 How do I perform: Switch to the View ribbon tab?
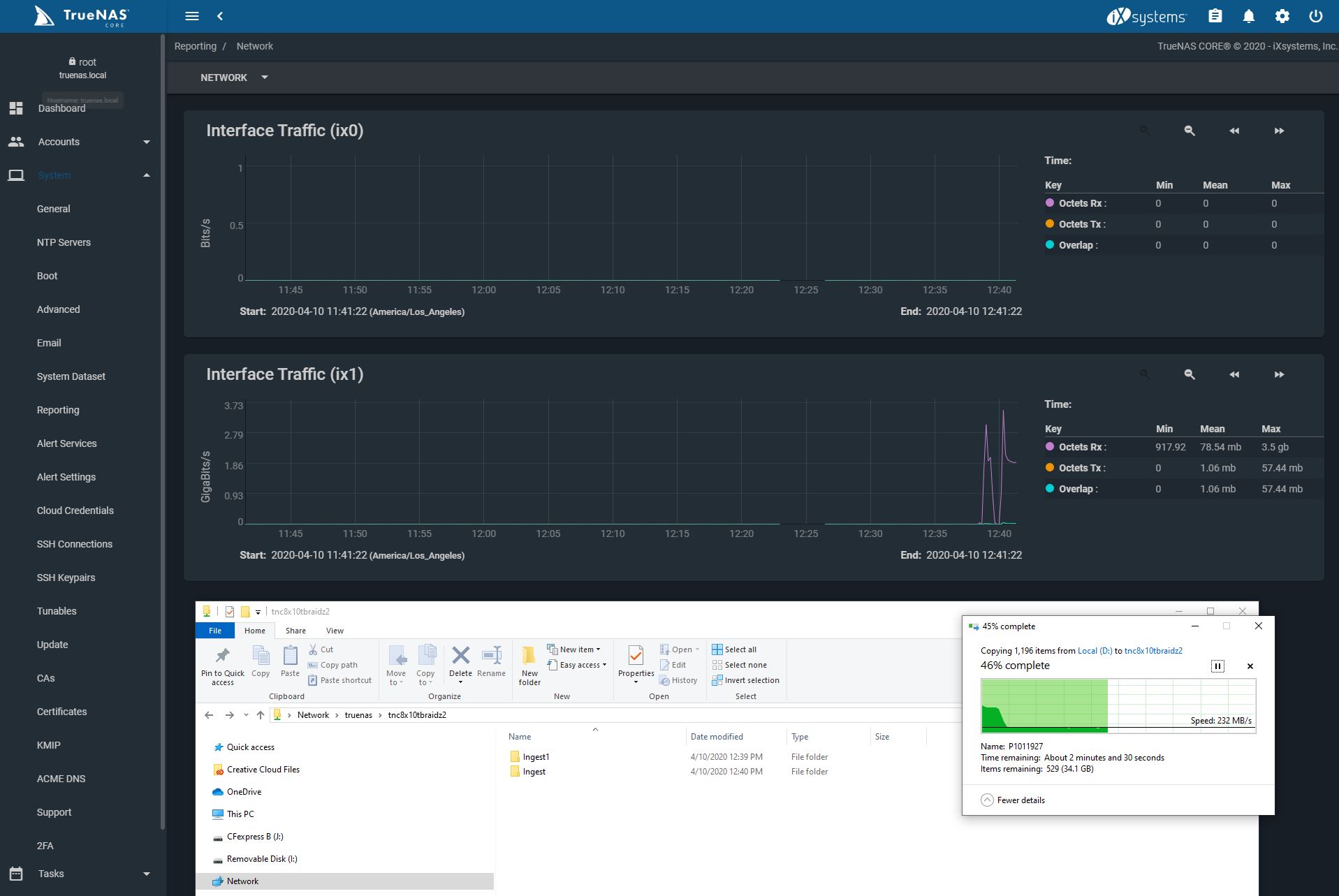click(335, 631)
